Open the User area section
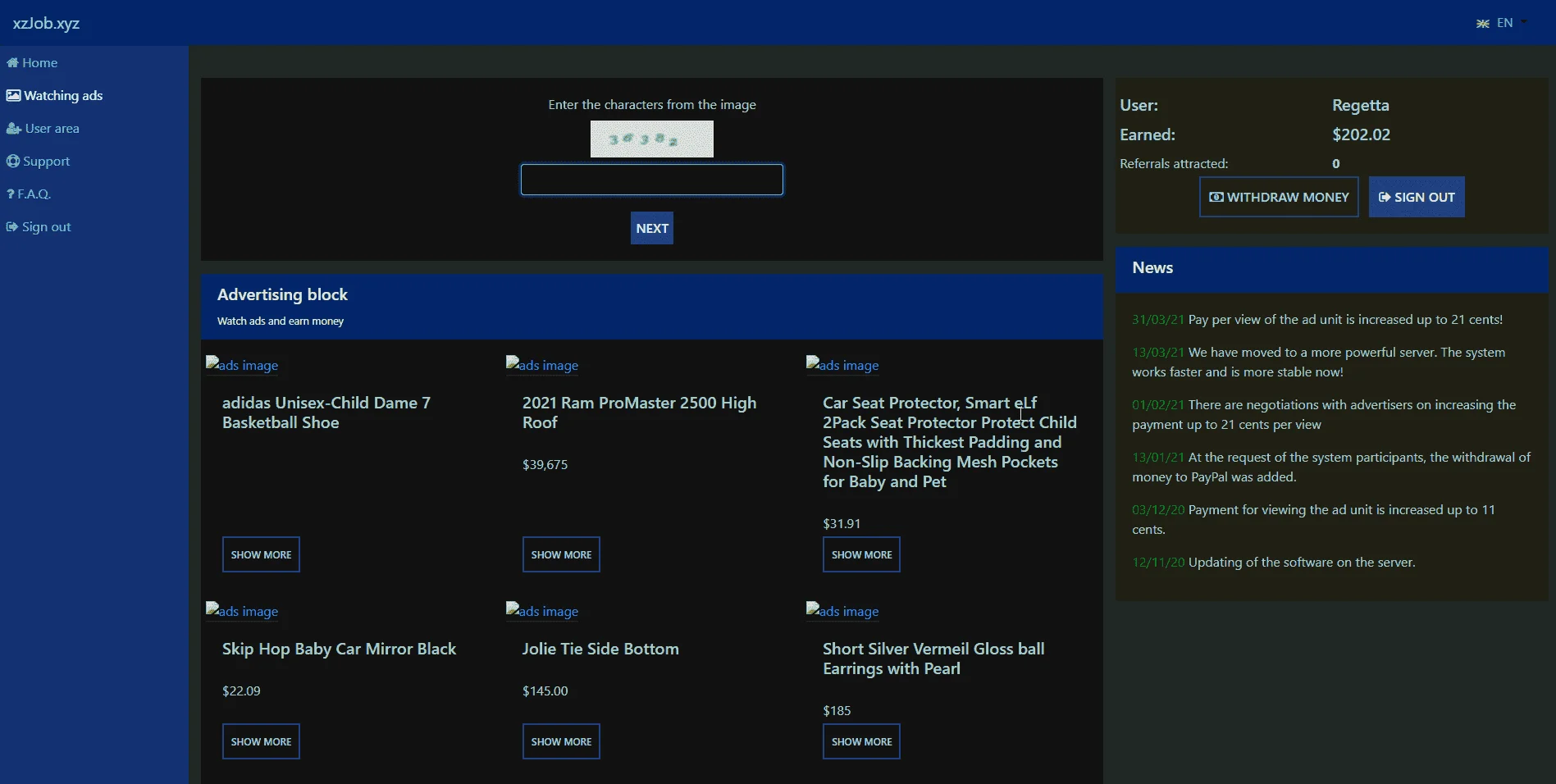 pyautogui.click(x=43, y=129)
